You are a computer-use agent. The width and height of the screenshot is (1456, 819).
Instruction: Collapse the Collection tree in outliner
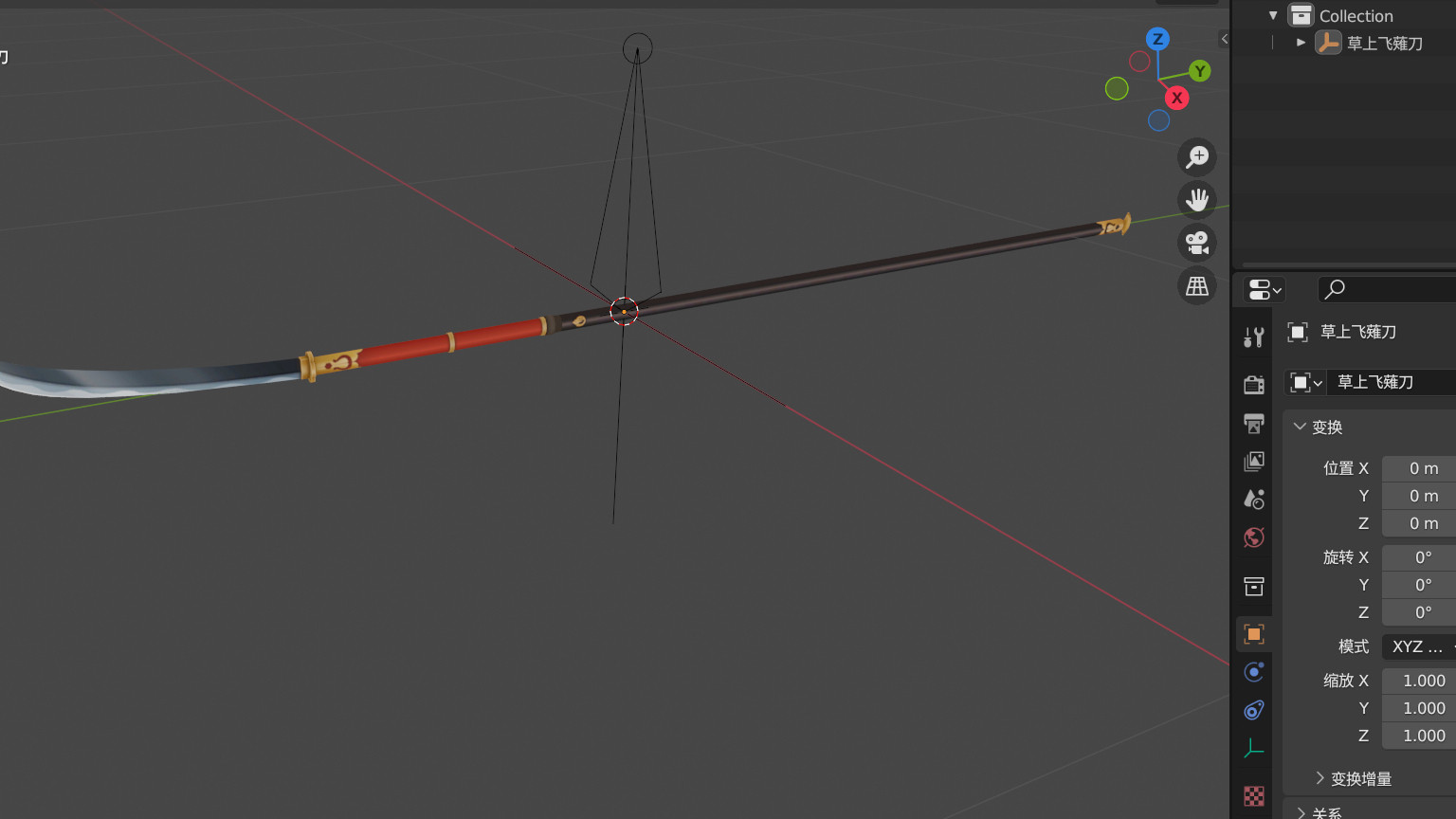pos(1273,16)
